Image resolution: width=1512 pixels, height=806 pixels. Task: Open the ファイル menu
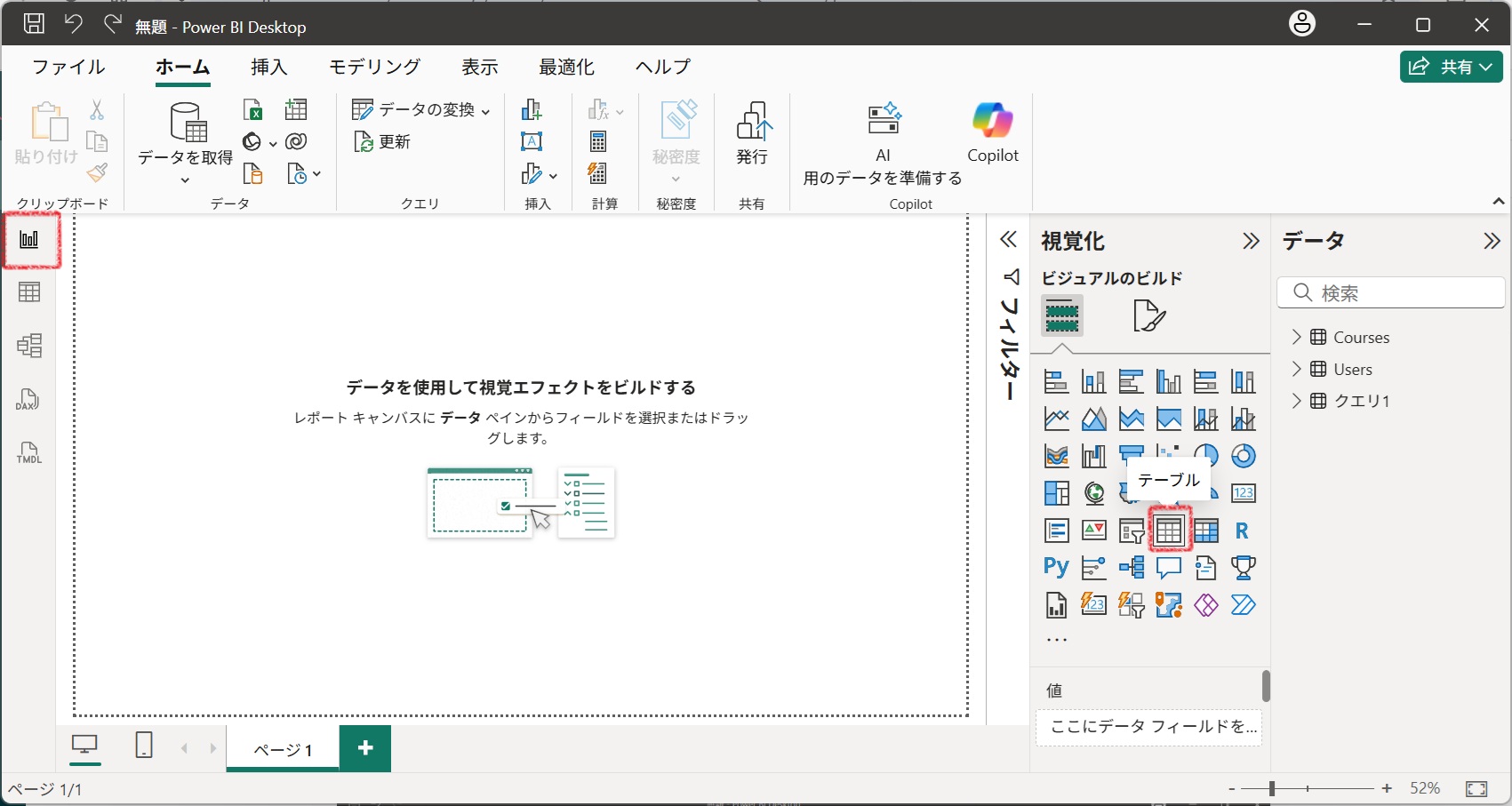point(67,67)
